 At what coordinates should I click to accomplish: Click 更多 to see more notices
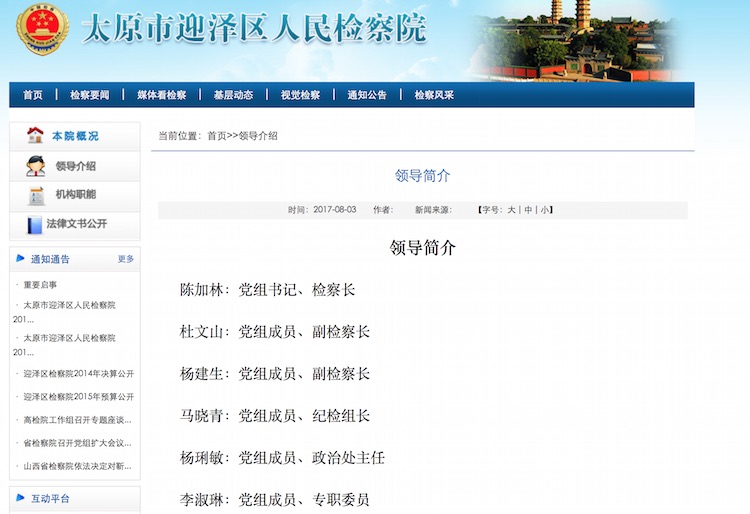(x=126, y=259)
